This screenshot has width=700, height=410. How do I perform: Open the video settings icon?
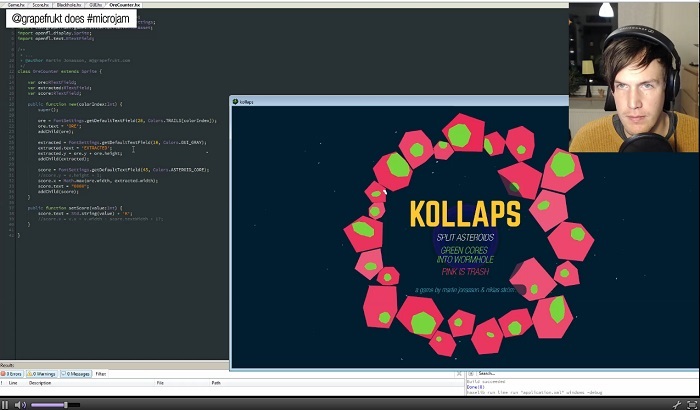[x=677, y=404]
